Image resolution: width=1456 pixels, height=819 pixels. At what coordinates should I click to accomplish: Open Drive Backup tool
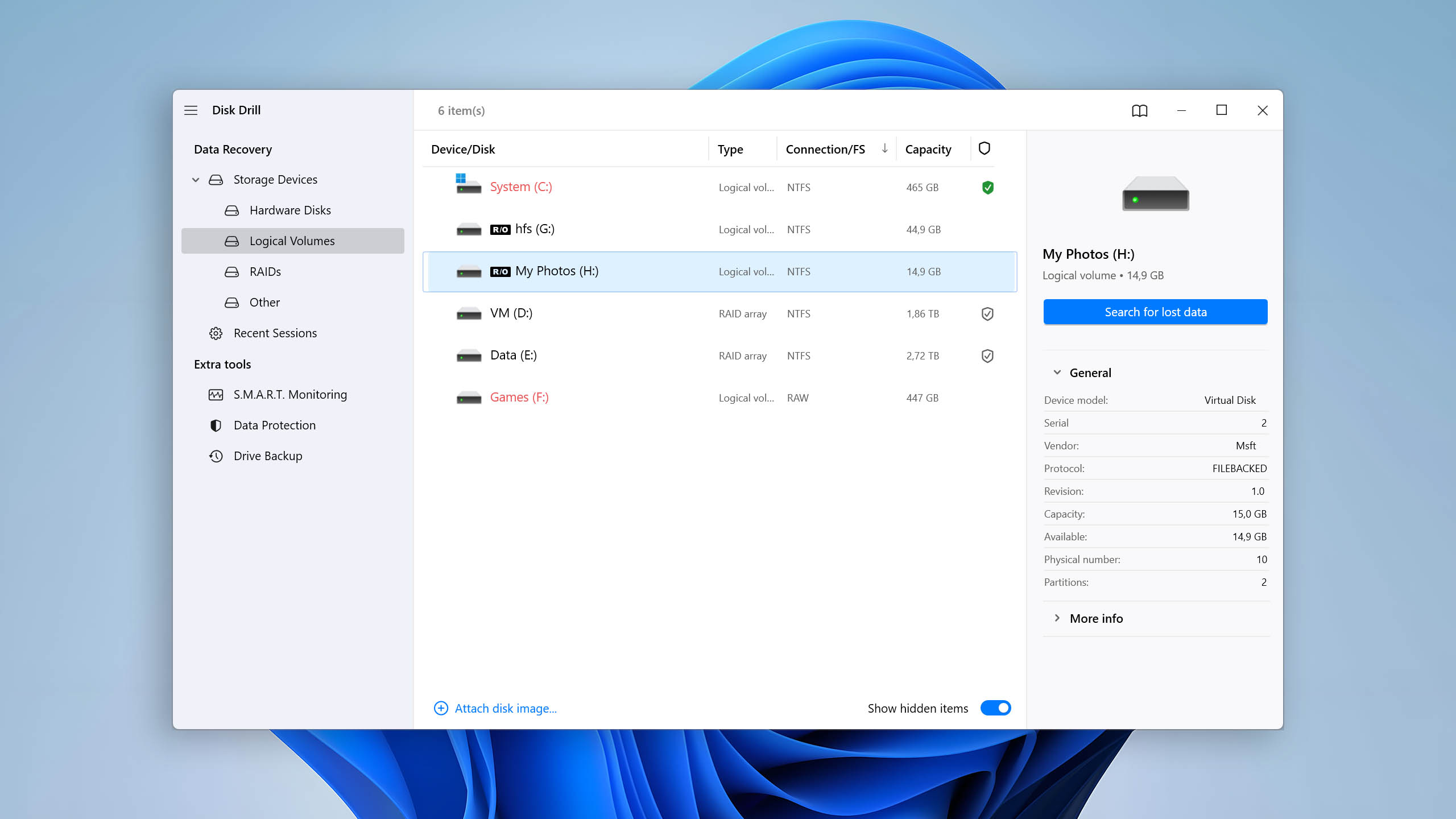click(x=293, y=456)
